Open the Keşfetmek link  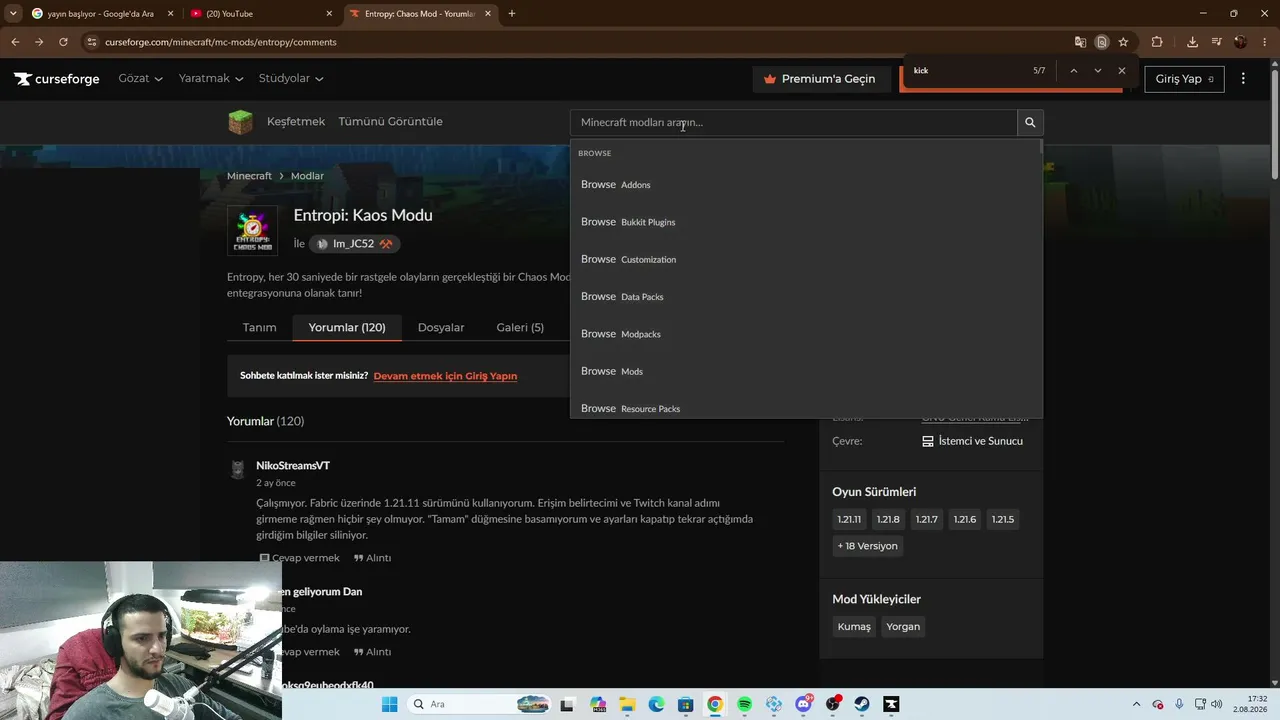[296, 122]
